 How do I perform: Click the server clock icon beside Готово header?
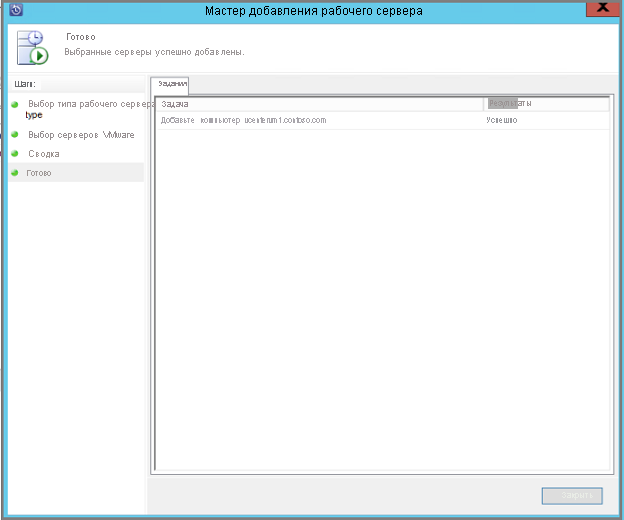(x=33, y=46)
